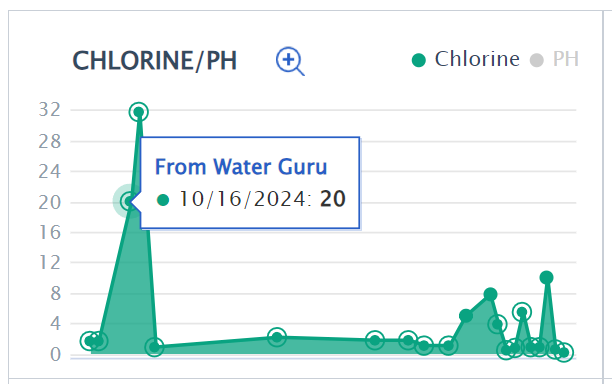Click the lone mid-chart data point near 2

click(x=277, y=337)
